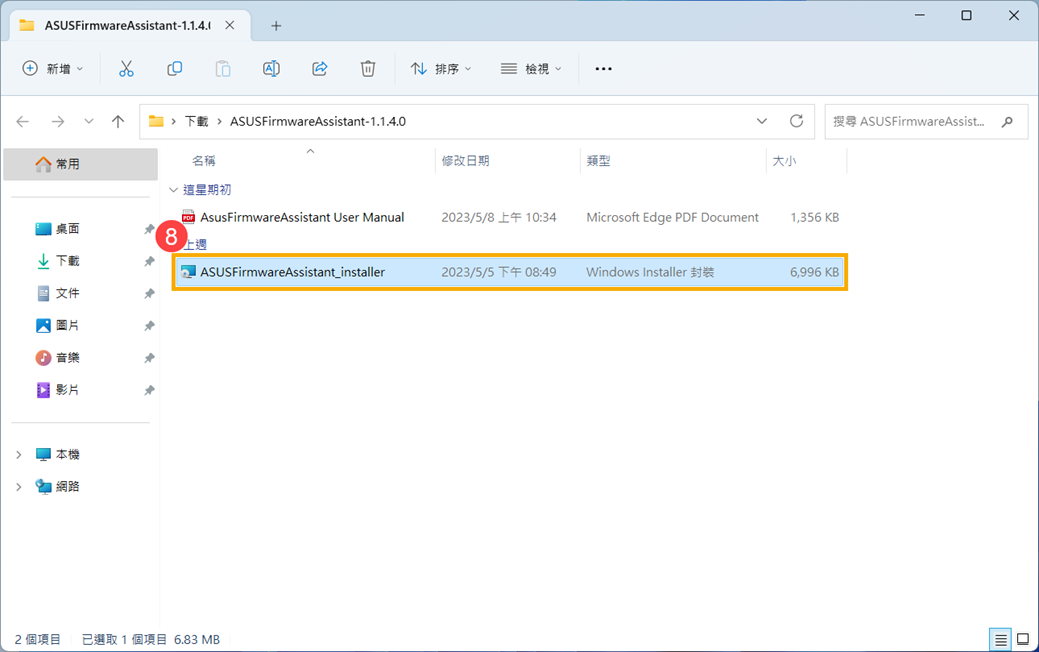Click the Delete trash can icon
The width and height of the screenshot is (1039, 652).
tap(368, 69)
